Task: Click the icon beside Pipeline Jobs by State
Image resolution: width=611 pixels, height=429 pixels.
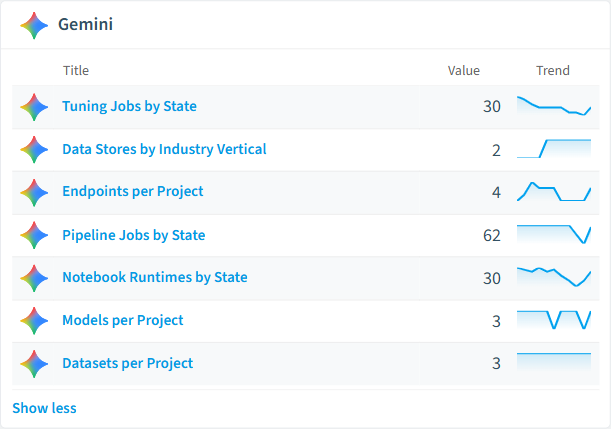Action: [x=34, y=235]
